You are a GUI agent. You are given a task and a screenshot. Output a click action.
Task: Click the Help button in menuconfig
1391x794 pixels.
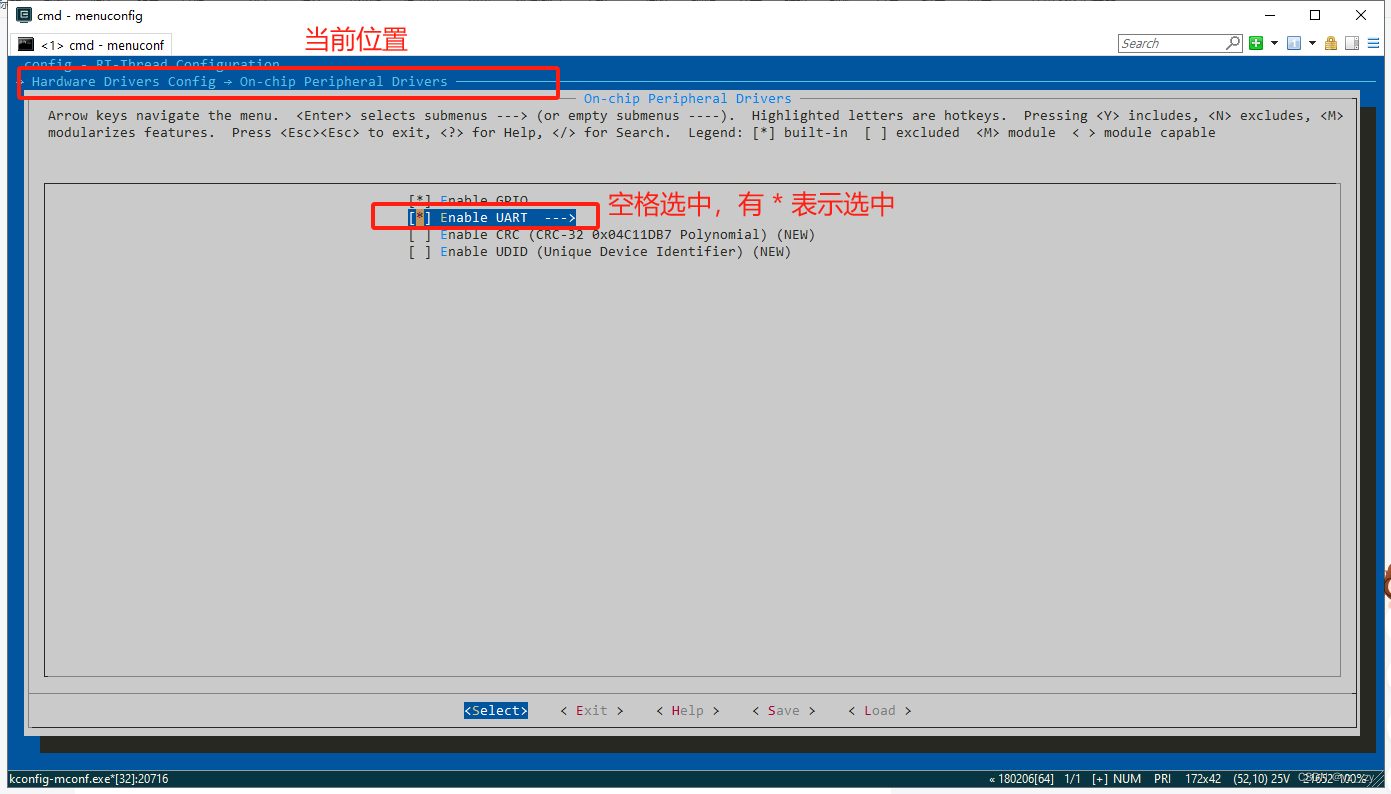(x=687, y=710)
